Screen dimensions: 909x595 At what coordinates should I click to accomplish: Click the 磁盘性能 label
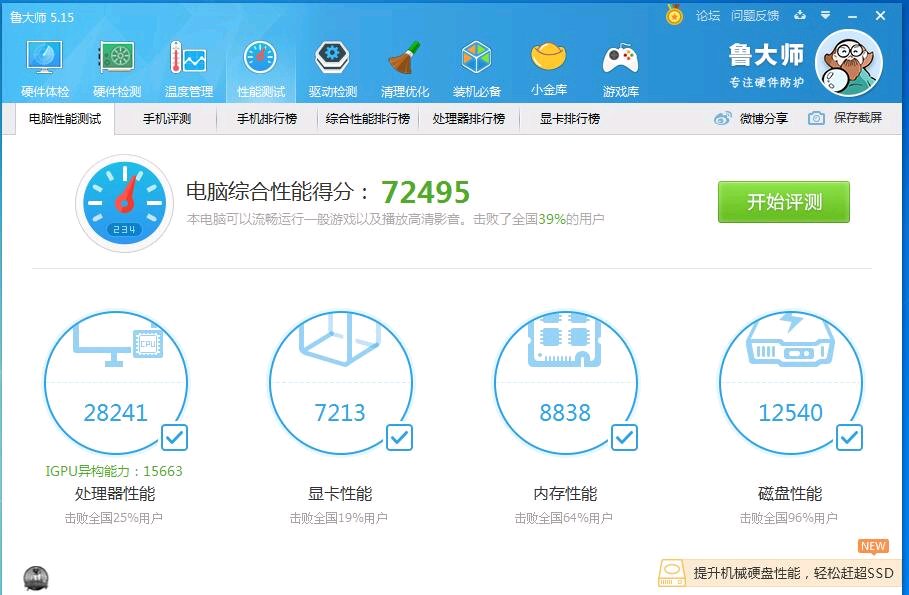click(790, 494)
